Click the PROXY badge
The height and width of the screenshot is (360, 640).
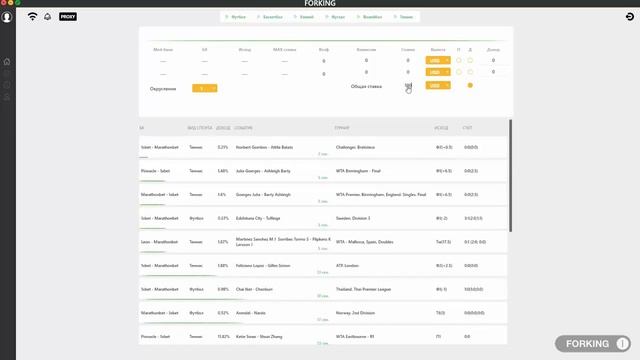click(x=68, y=17)
